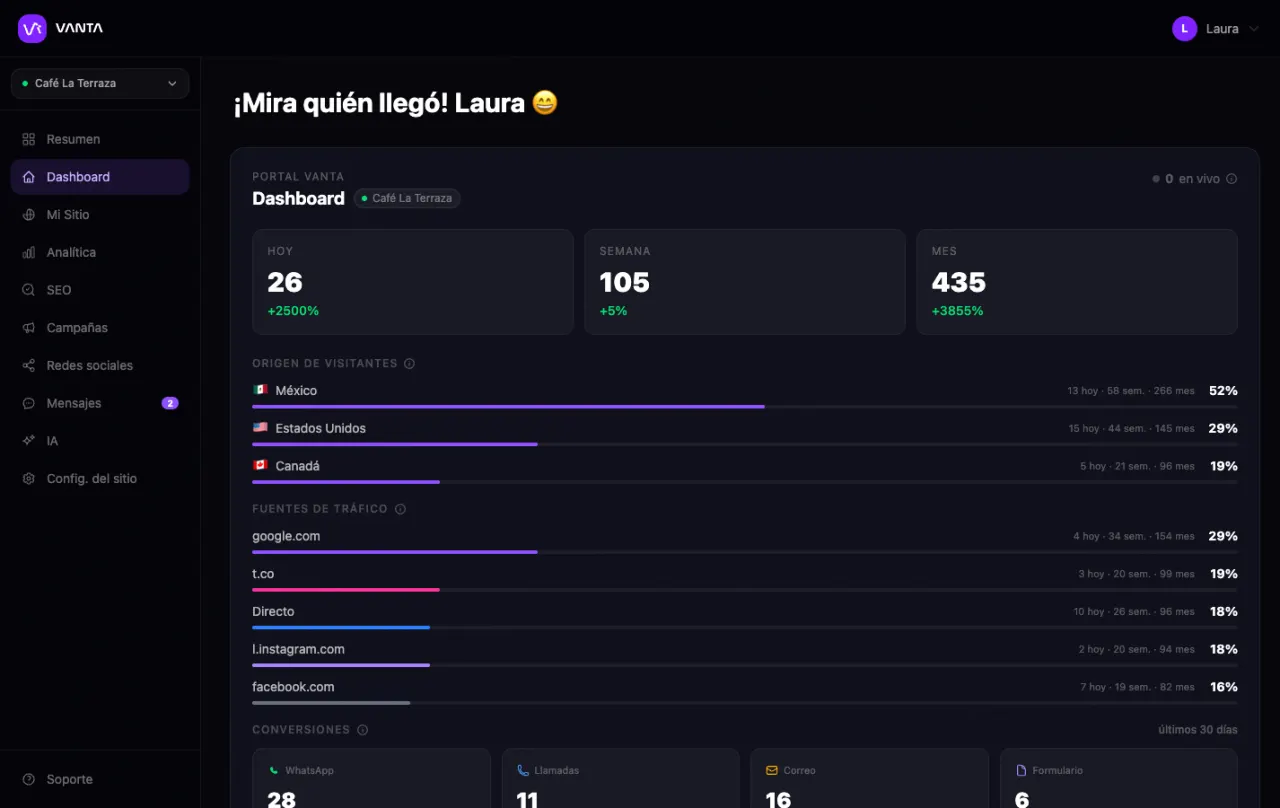The height and width of the screenshot is (808, 1280).
Task: Click the Directo blue progress bar
Action: pos(341,627)
